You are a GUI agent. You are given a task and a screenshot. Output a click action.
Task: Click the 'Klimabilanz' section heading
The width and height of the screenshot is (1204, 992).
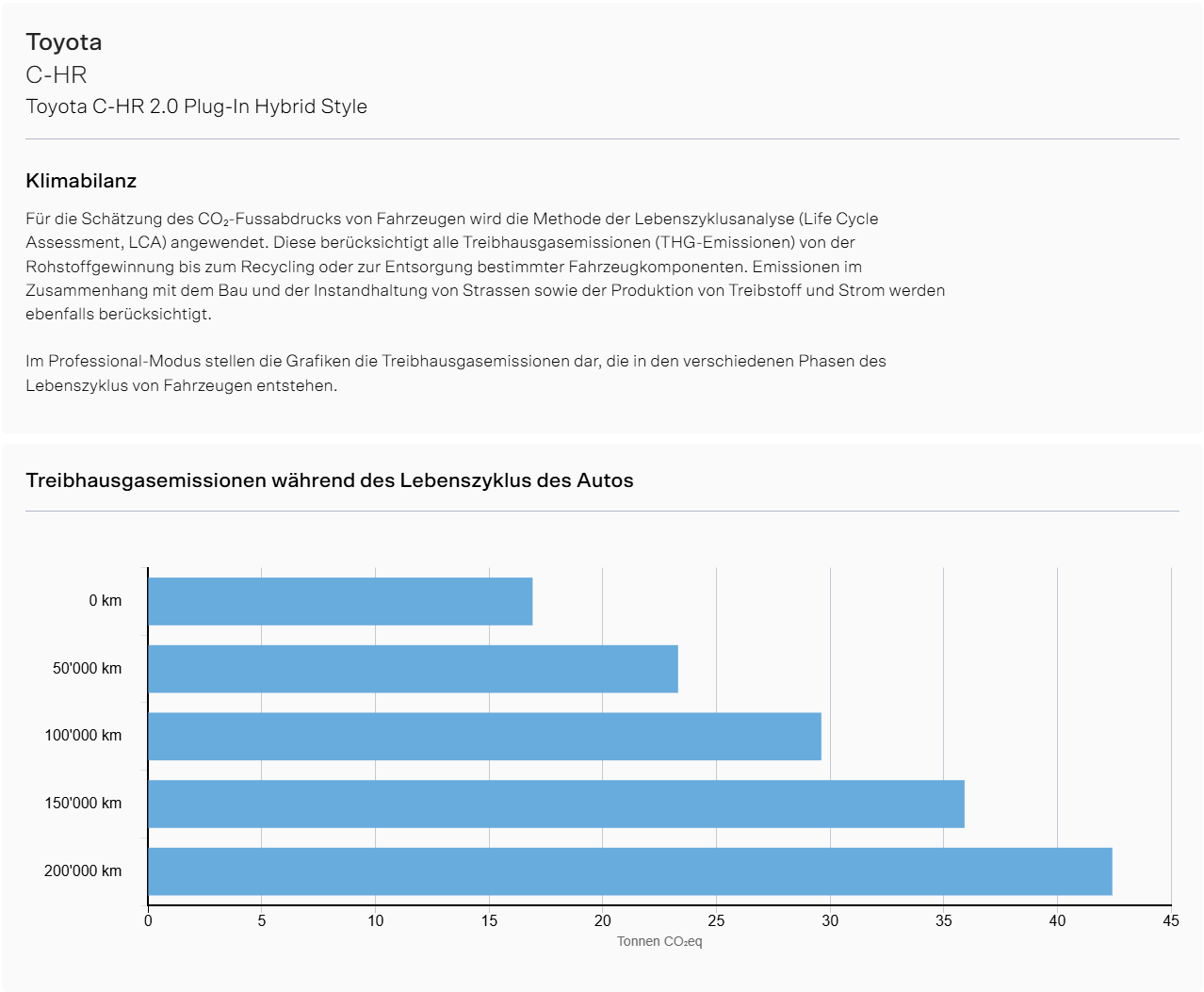[81, 181]
